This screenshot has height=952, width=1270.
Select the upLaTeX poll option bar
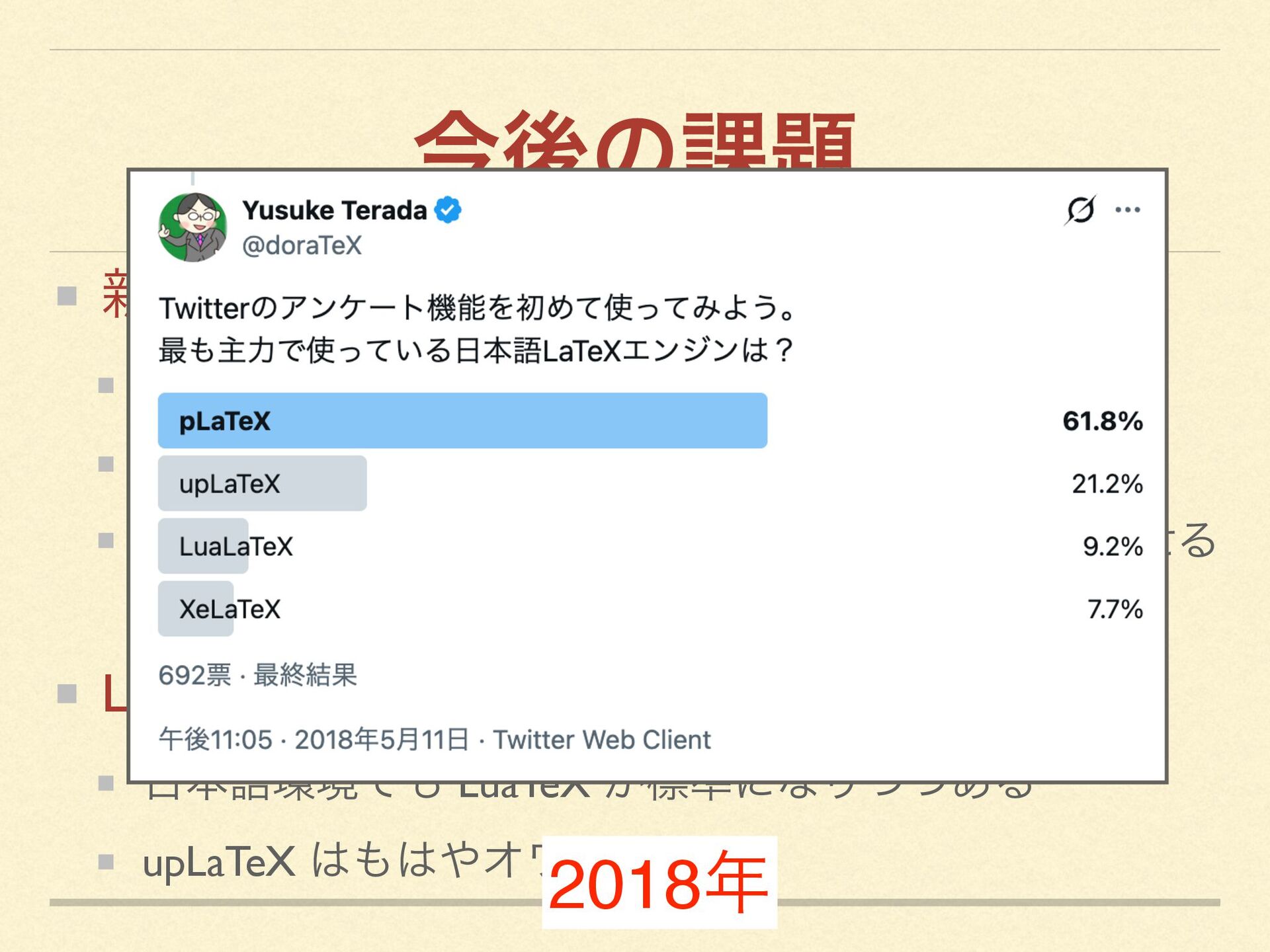[x=262, y=483]
